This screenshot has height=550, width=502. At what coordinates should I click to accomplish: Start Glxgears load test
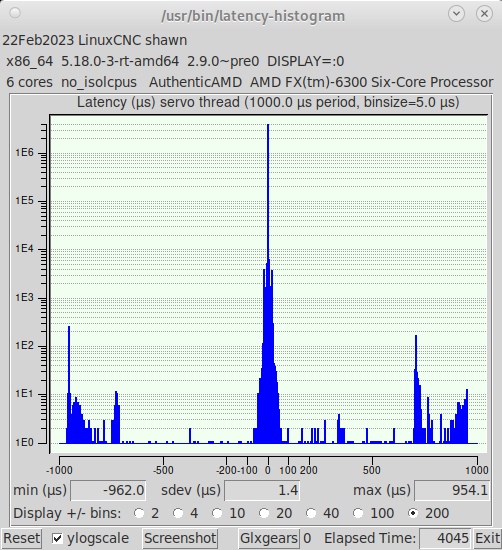click(x=269, y=538)
